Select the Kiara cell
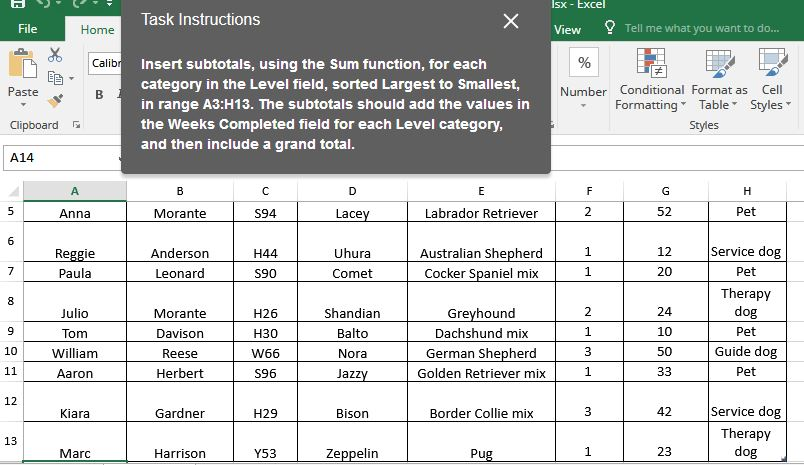 point(75,401)
